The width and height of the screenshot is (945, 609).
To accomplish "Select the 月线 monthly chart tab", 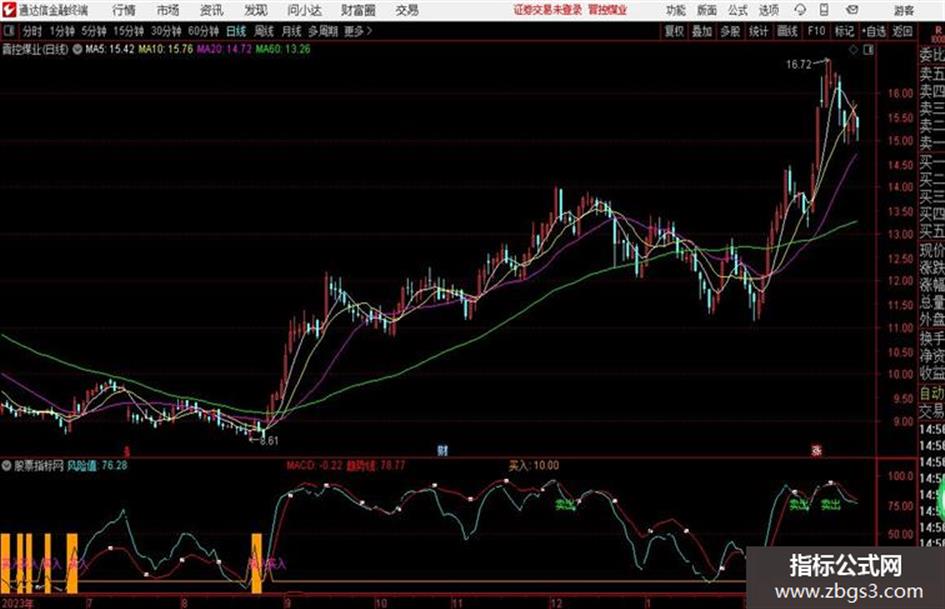I will tap(292, 31).
